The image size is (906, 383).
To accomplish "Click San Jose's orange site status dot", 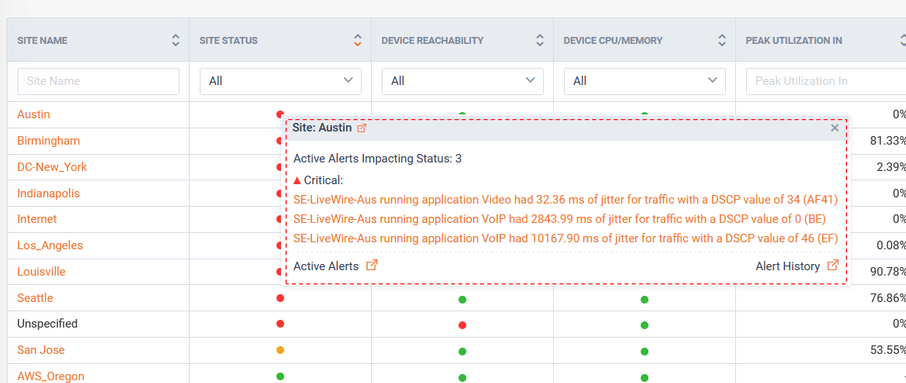I will [280, 350].
